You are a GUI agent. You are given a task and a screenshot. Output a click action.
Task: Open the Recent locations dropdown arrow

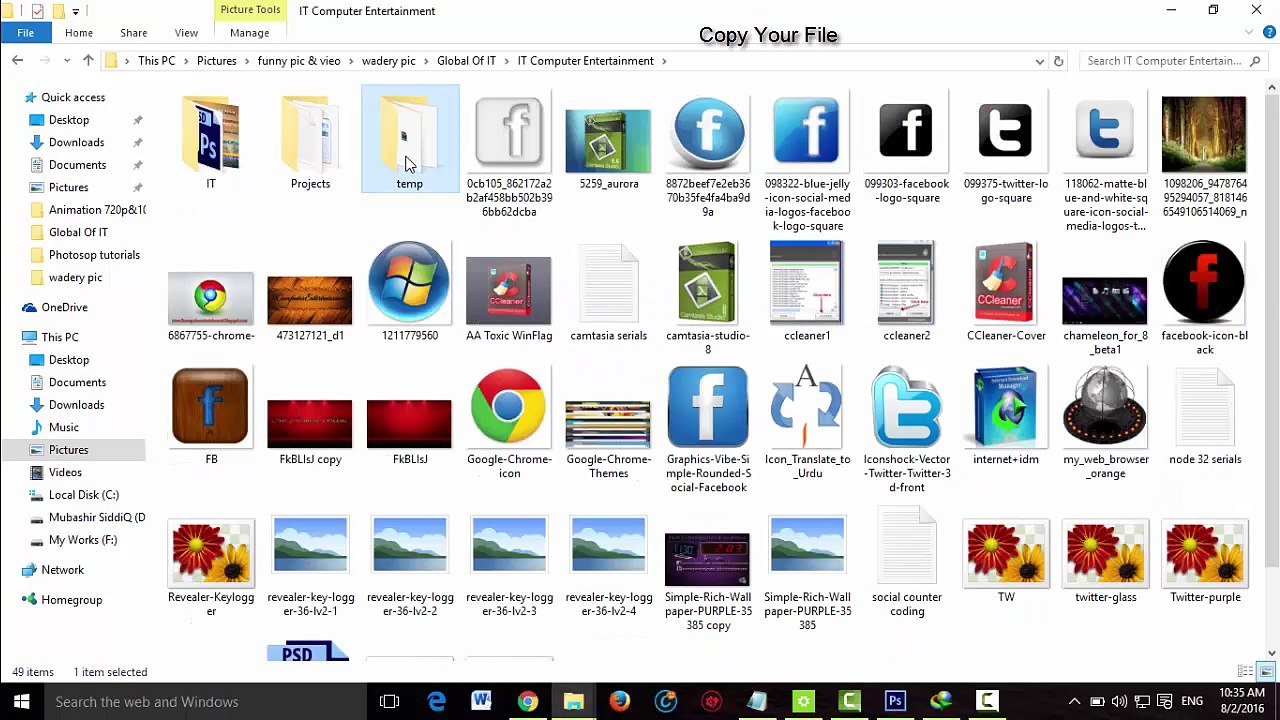(68, 61)
